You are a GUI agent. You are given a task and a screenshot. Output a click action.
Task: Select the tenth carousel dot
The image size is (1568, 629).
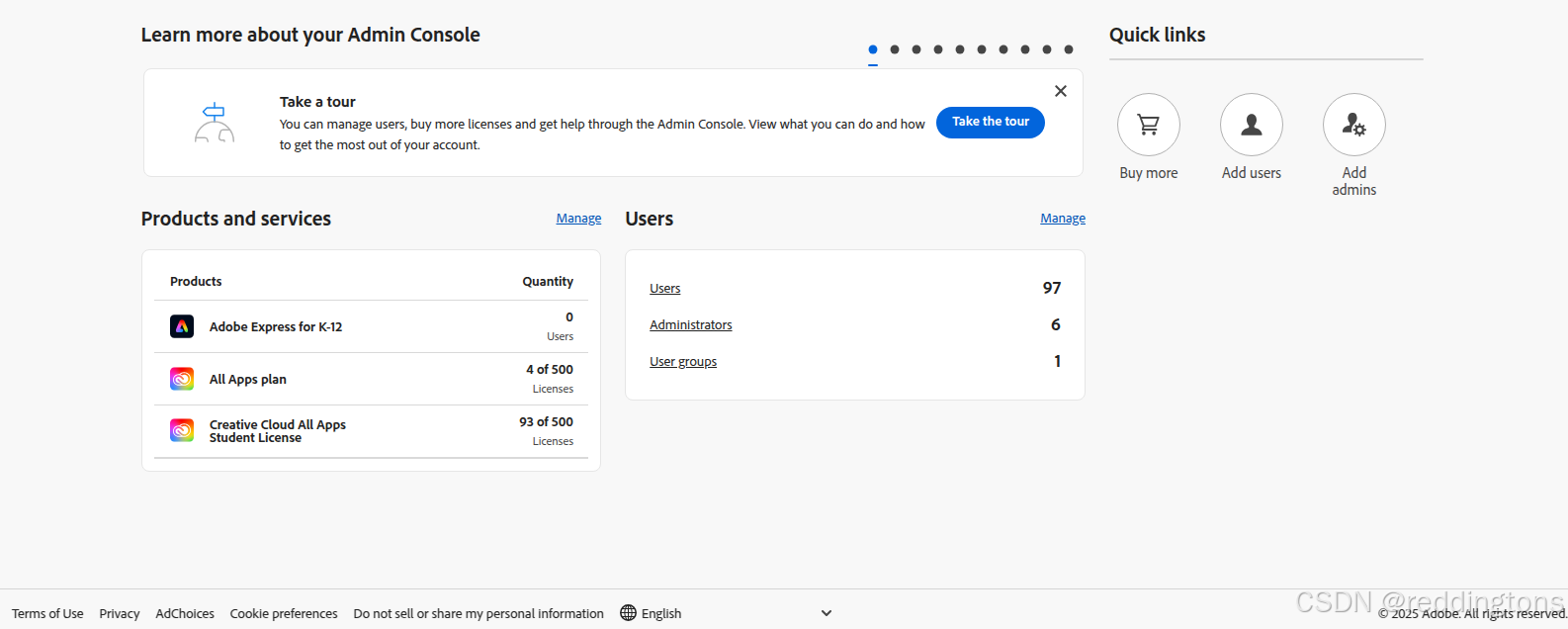(1069, 49)
